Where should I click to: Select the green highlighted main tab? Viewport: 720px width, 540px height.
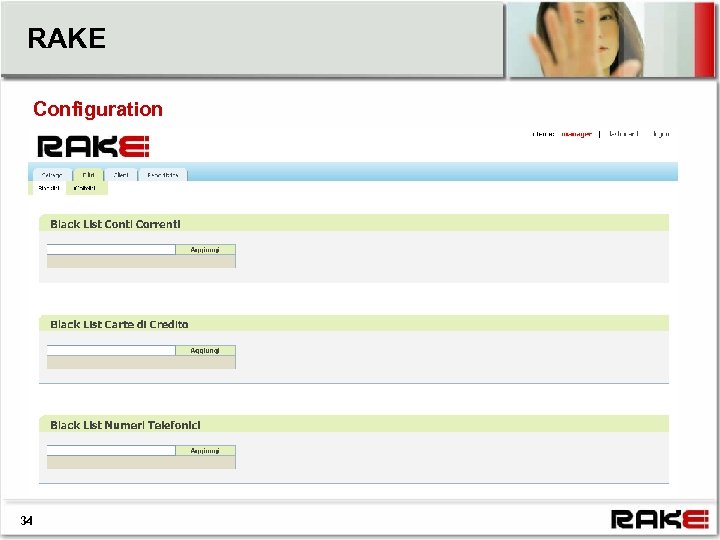pyautogui.click(x=89, y=175)
